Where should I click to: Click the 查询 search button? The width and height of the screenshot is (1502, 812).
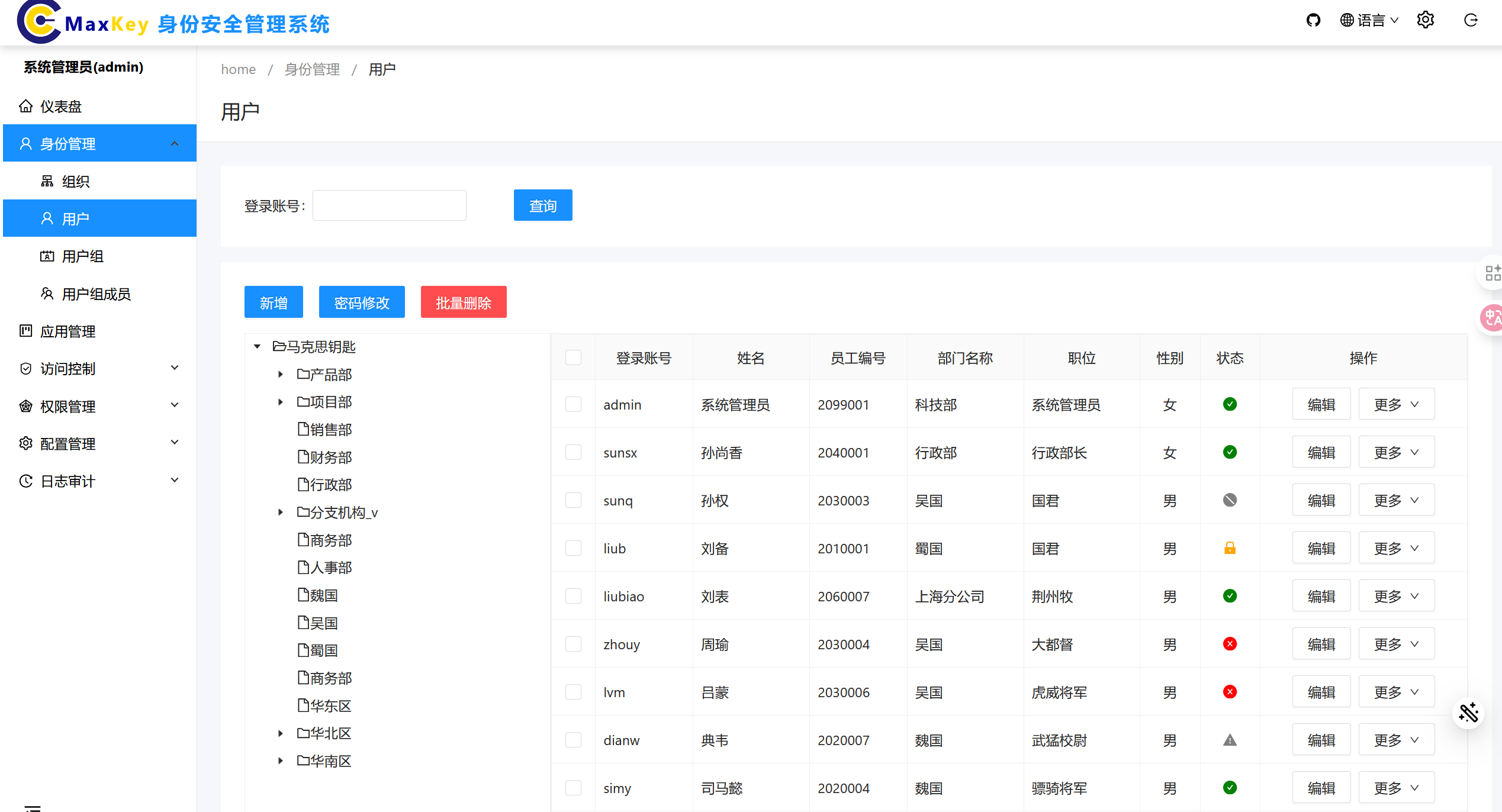point(542,205)
